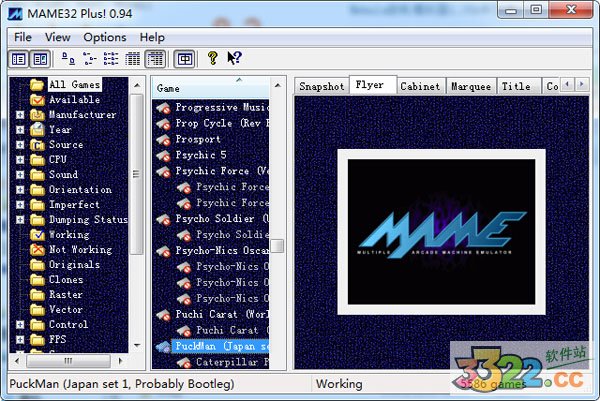This screenshot has width=600, height=401.
Task: Toggle the screenshot area toolbar button
Action: coord(40,59)
